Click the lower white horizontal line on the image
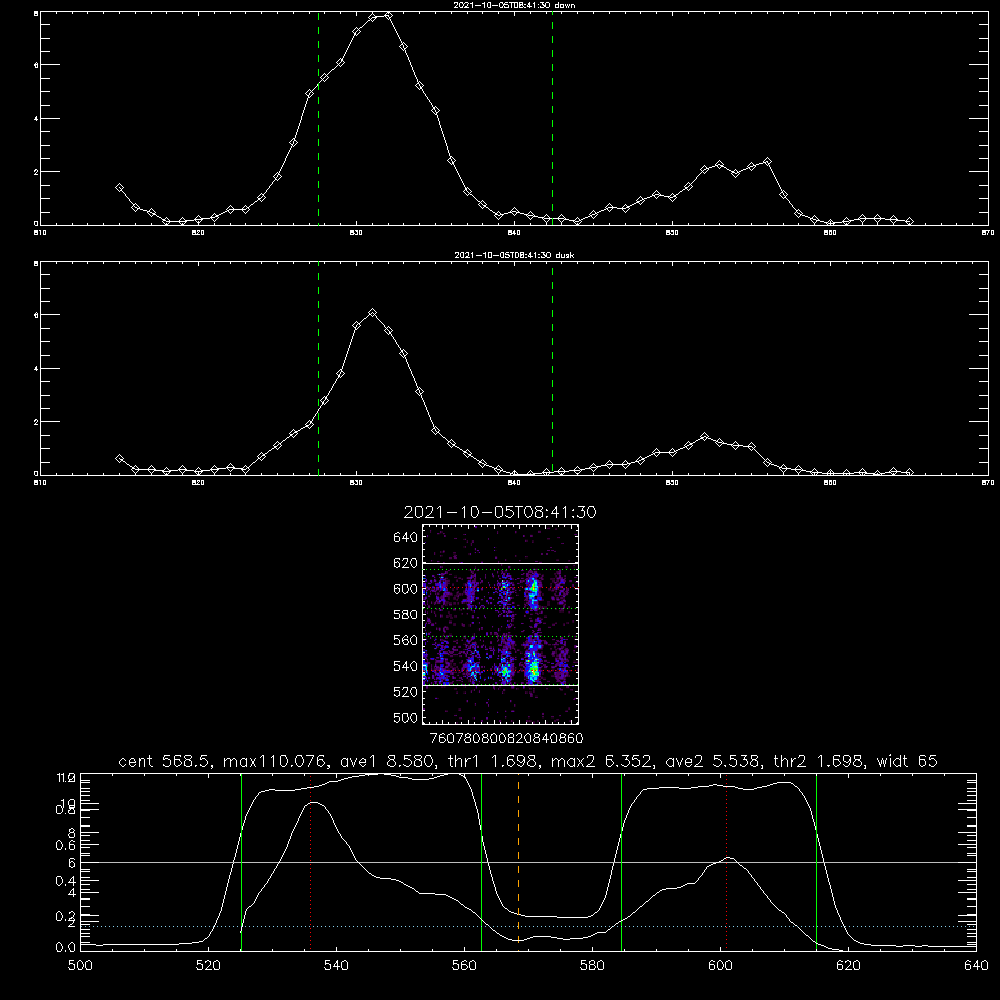1000x1000 pixels. tap(501, 685)
